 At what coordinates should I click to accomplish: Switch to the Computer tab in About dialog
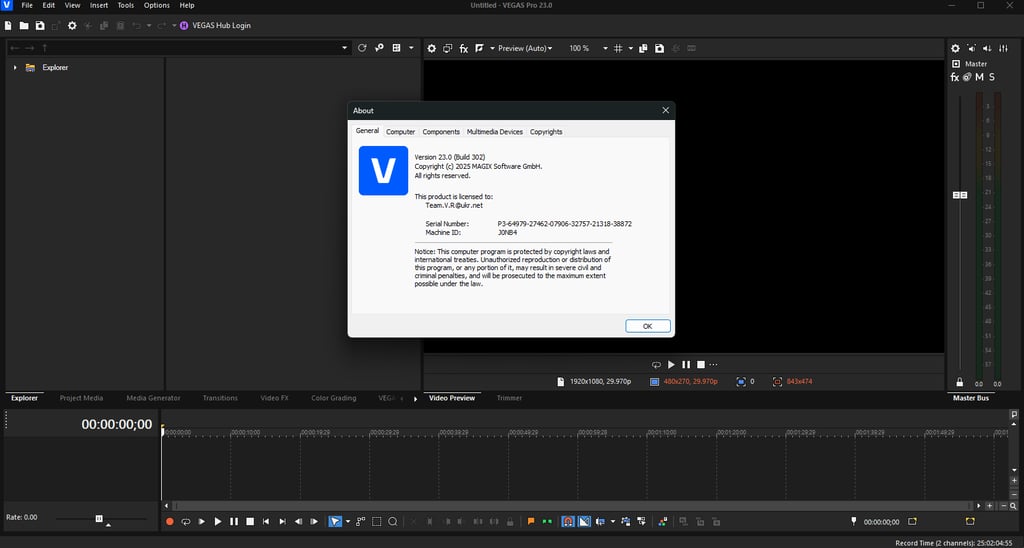pos(400,132)
